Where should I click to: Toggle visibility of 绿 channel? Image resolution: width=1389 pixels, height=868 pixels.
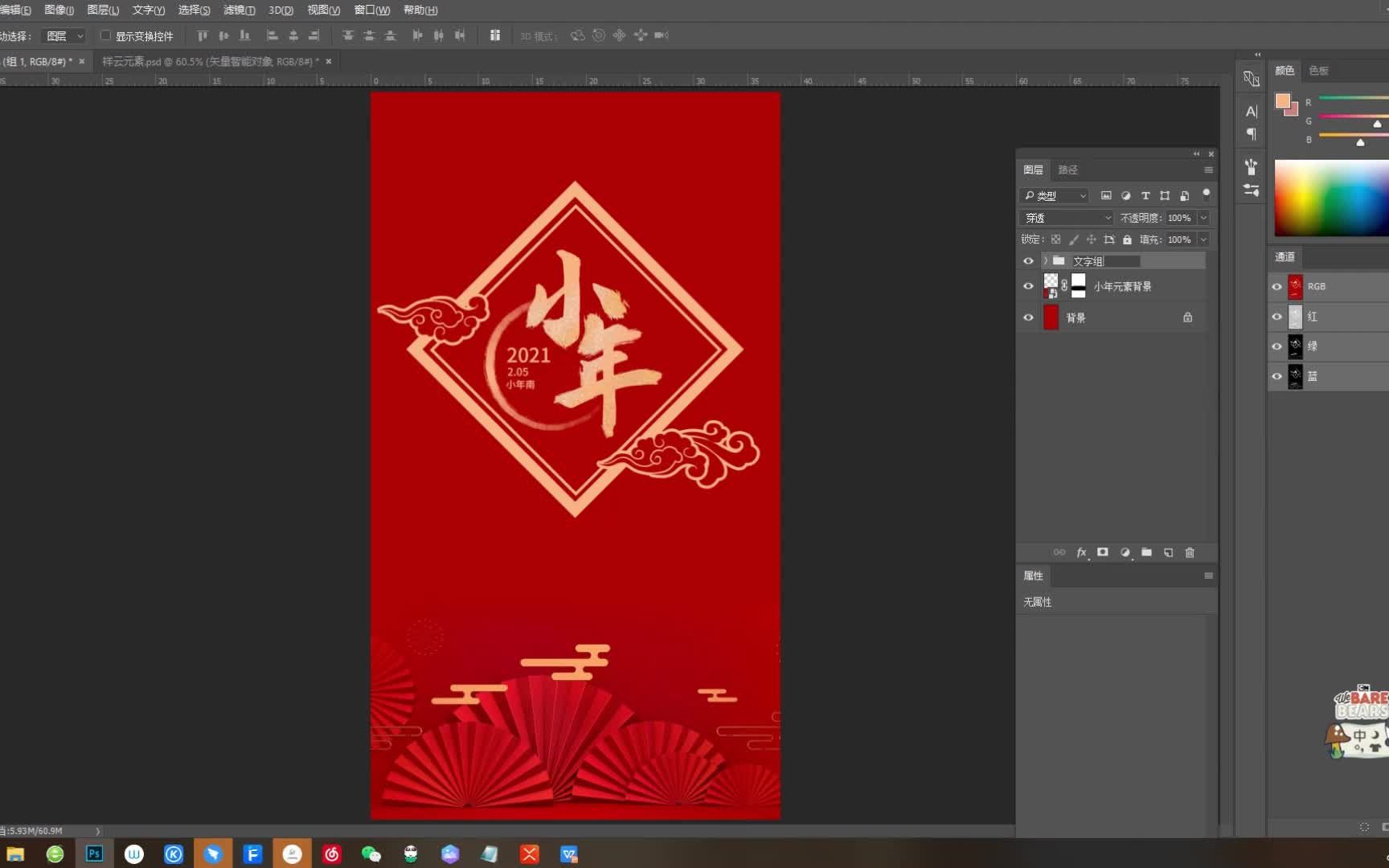pos(1276,346)
